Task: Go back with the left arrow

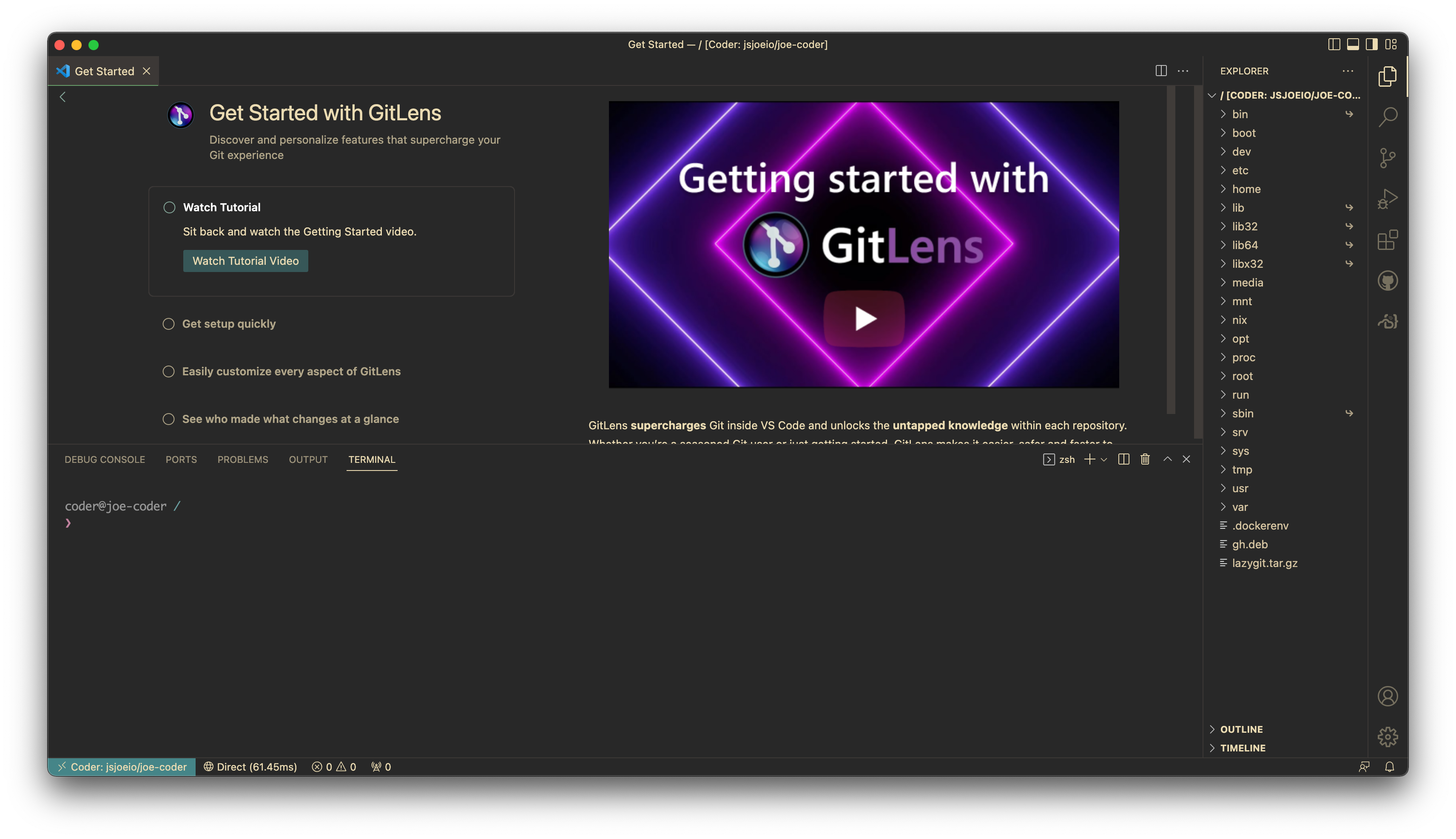Action: [63, 97]
